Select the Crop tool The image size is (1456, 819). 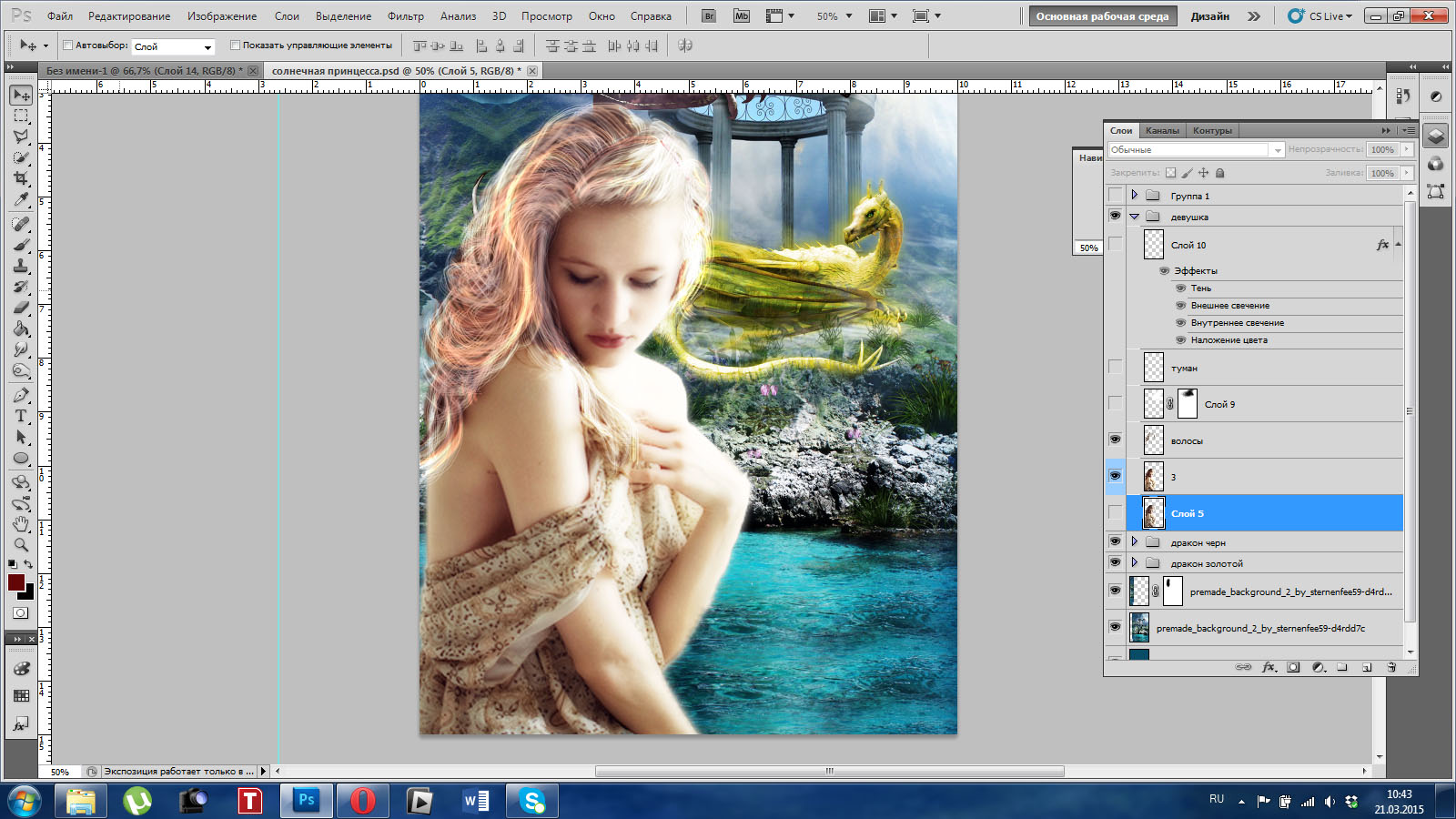pos(21,178)
